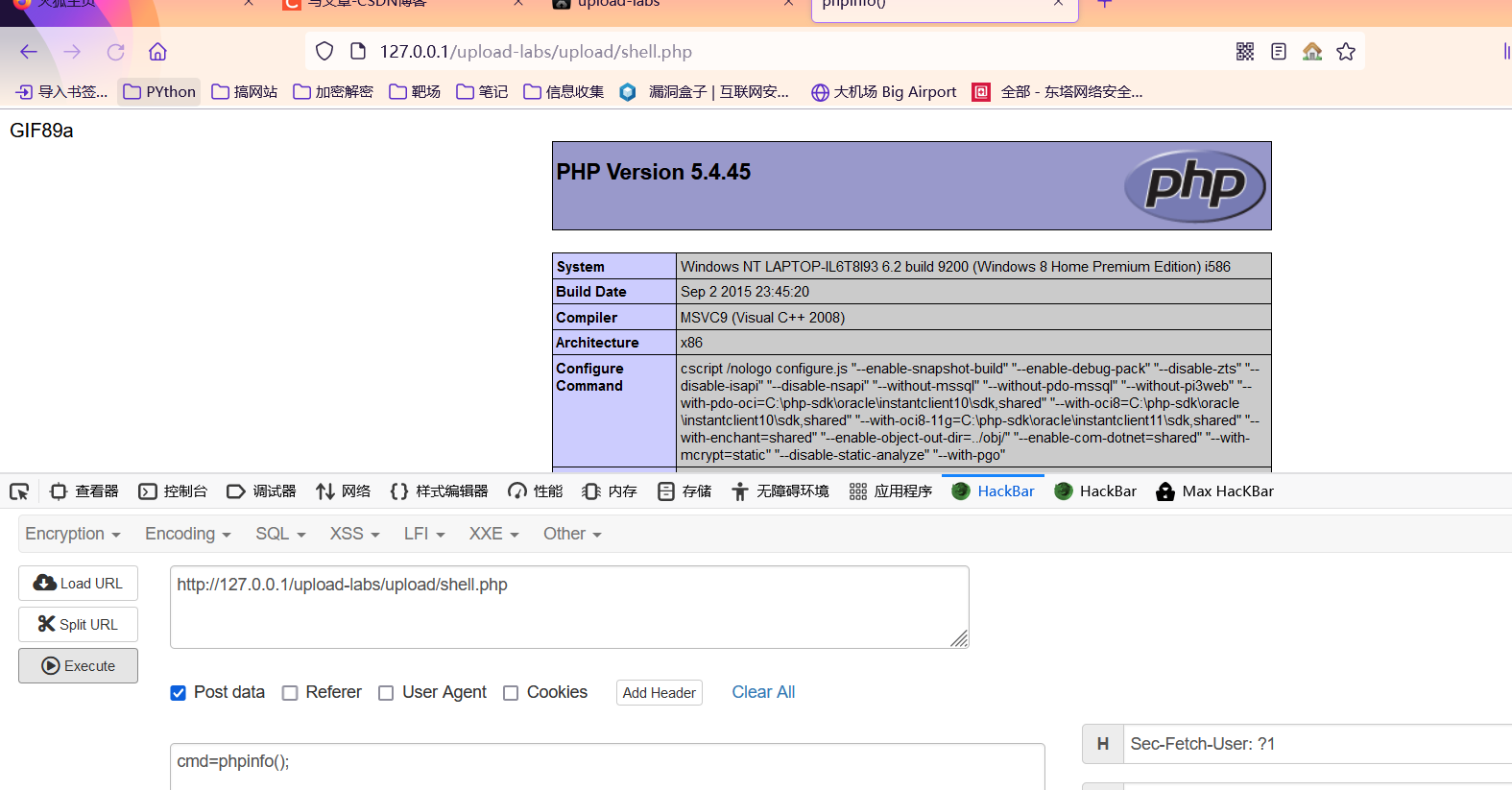The height and width of the screenshot is (790, 1512).
Task: Open the PYthon bookmarks folder
Action: 159,92
